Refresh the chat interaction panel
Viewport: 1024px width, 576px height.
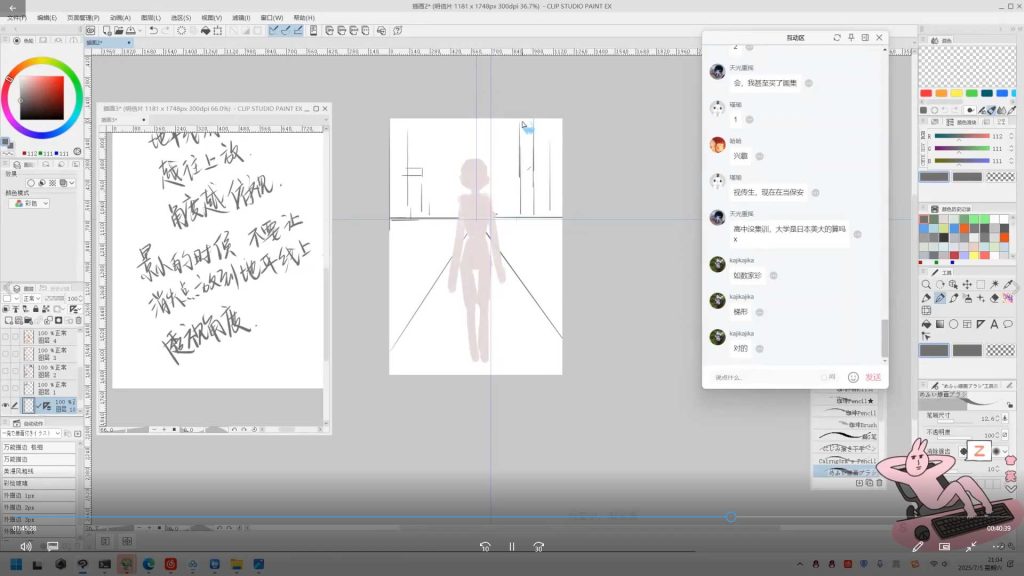coord(837,37)
